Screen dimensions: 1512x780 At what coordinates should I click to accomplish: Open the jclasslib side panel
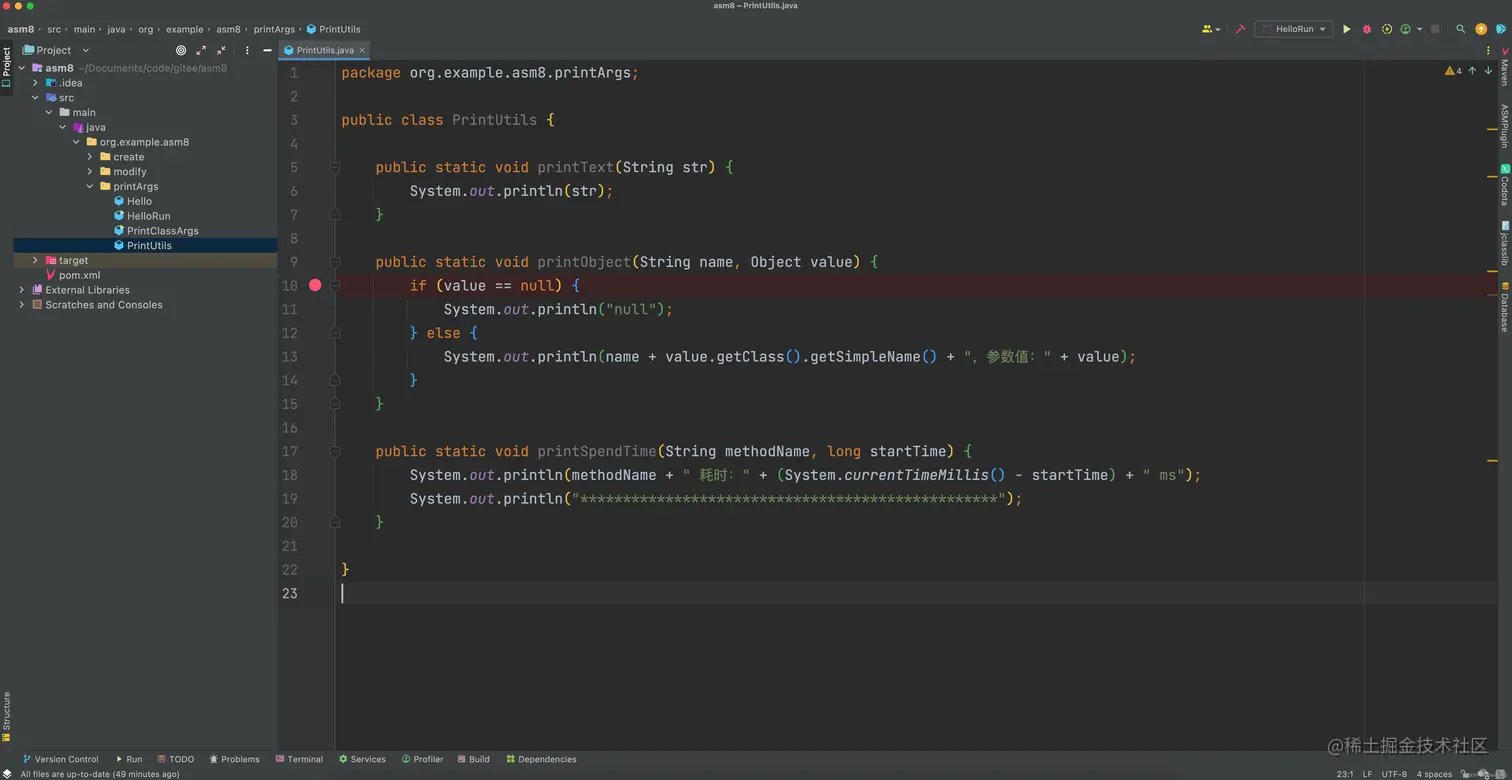tap(1504, 243)
